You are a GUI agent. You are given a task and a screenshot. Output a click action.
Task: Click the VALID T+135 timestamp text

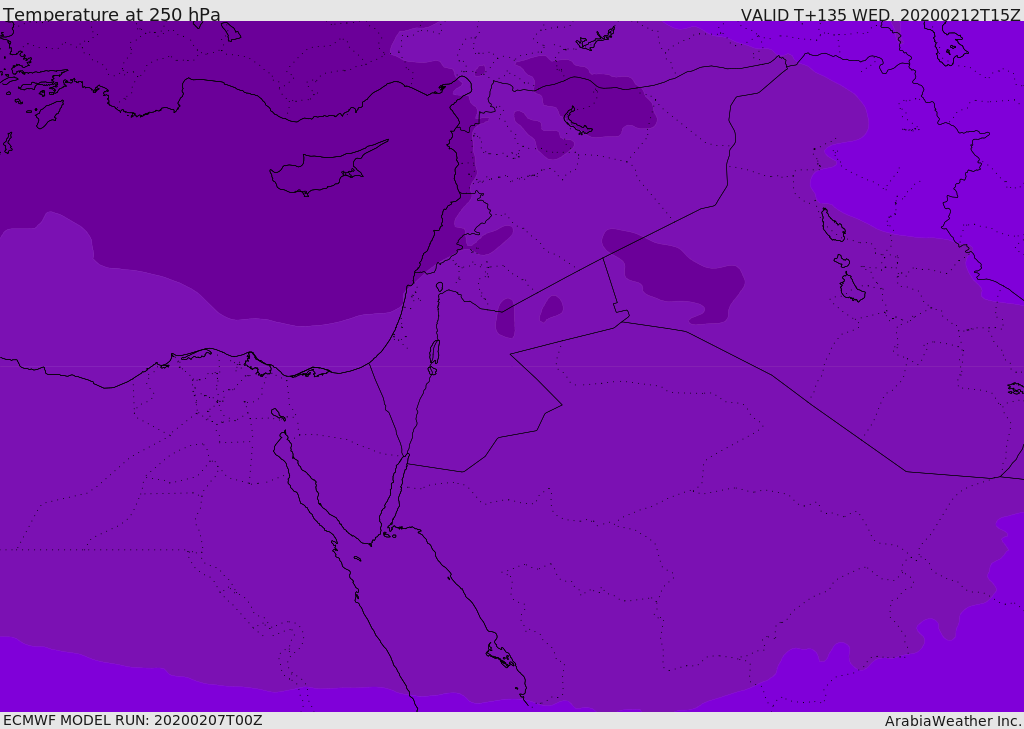point(880,14)
